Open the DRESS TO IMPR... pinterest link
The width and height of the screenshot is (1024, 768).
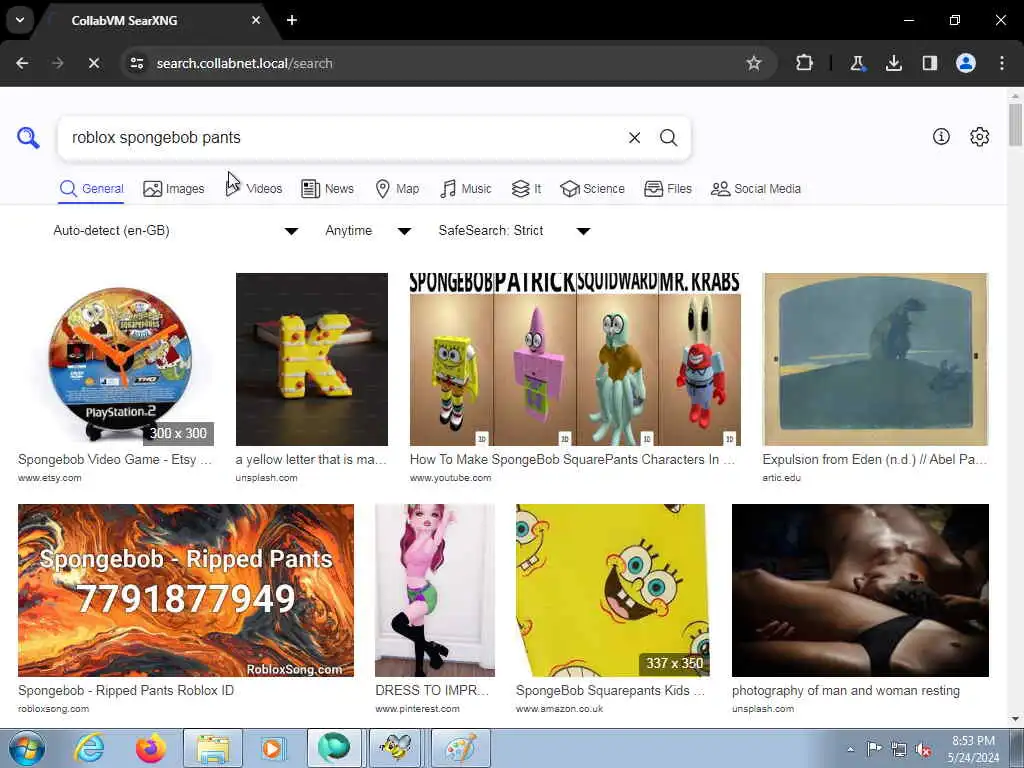click(432, 691)
